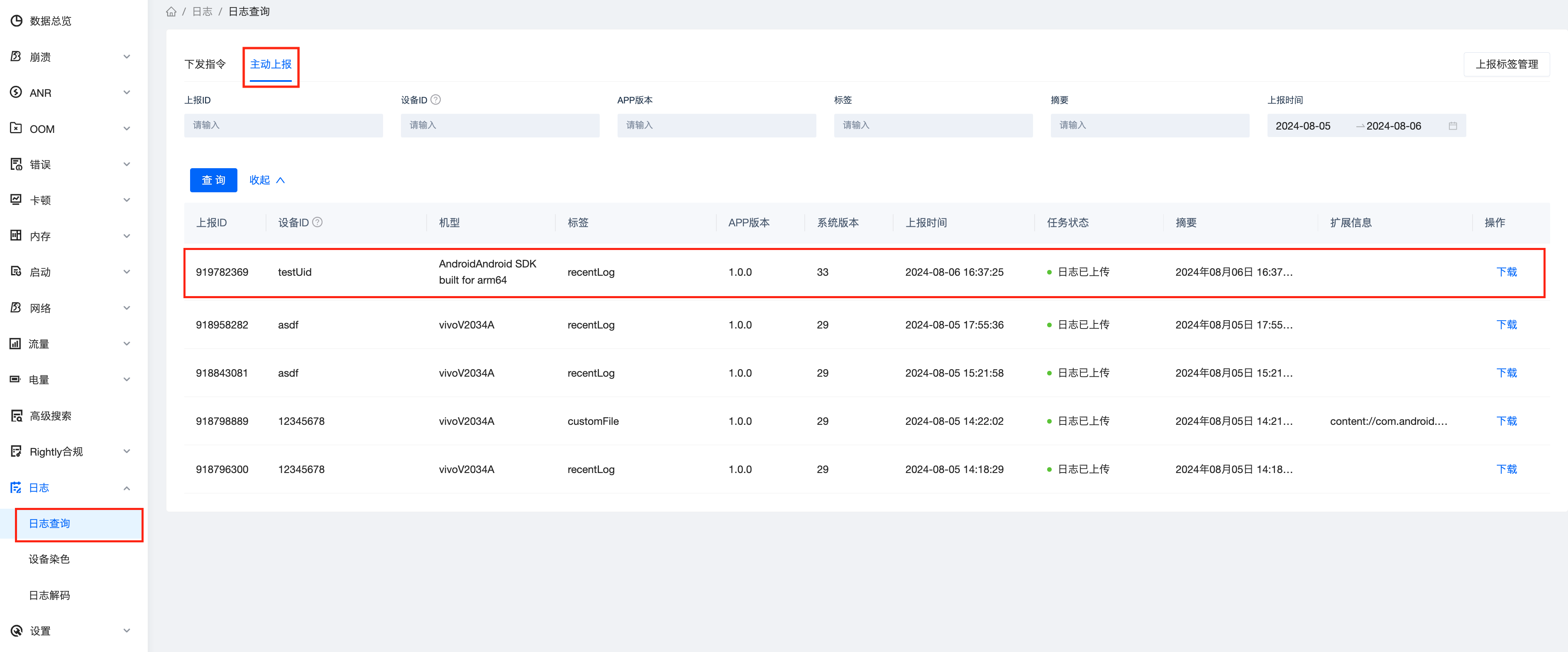Expand the 网络 menu chevron
Viewport: 1568px width, 652px height.
[x=127, y=308]
